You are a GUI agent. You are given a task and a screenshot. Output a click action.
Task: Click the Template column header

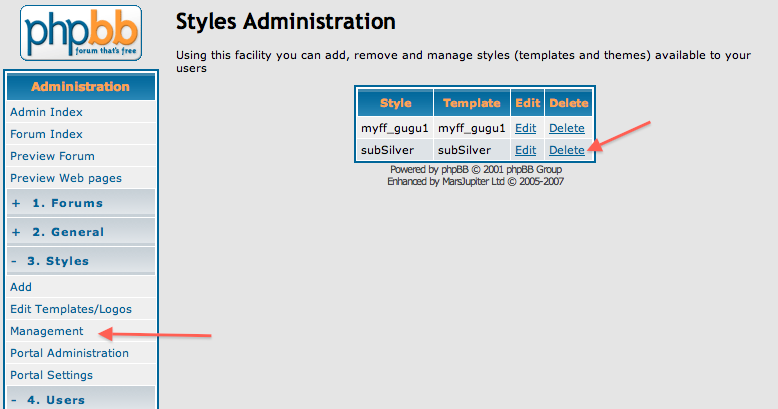pyautogui.click(x=472, y=103)
